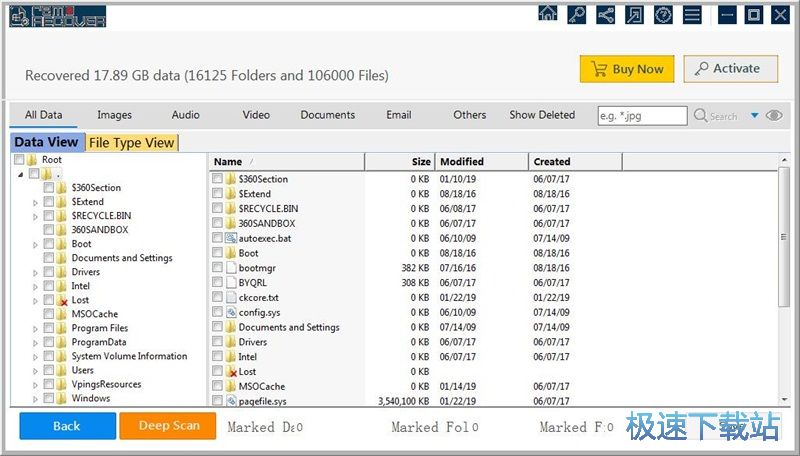
Task: Click the export arrow icon in title bar
Action: pos(634,15)
